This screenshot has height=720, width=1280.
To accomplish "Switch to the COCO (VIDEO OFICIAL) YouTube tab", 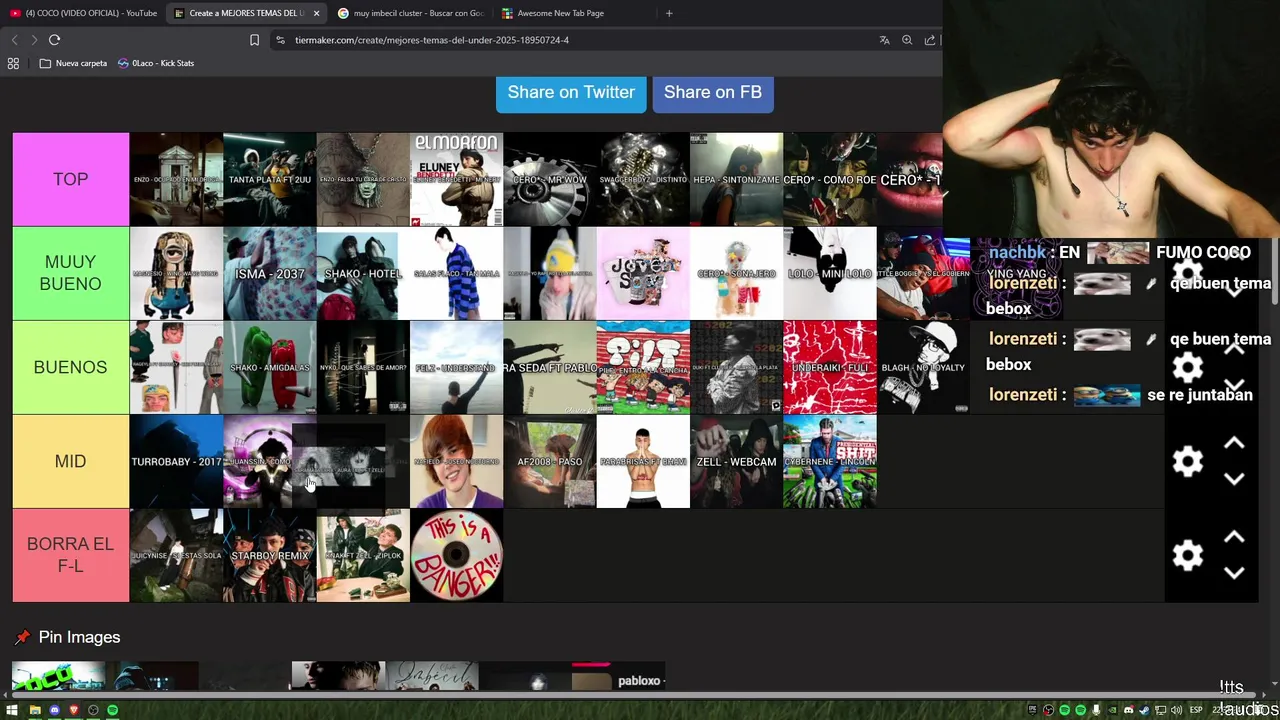I will click(x=84, y=13).
